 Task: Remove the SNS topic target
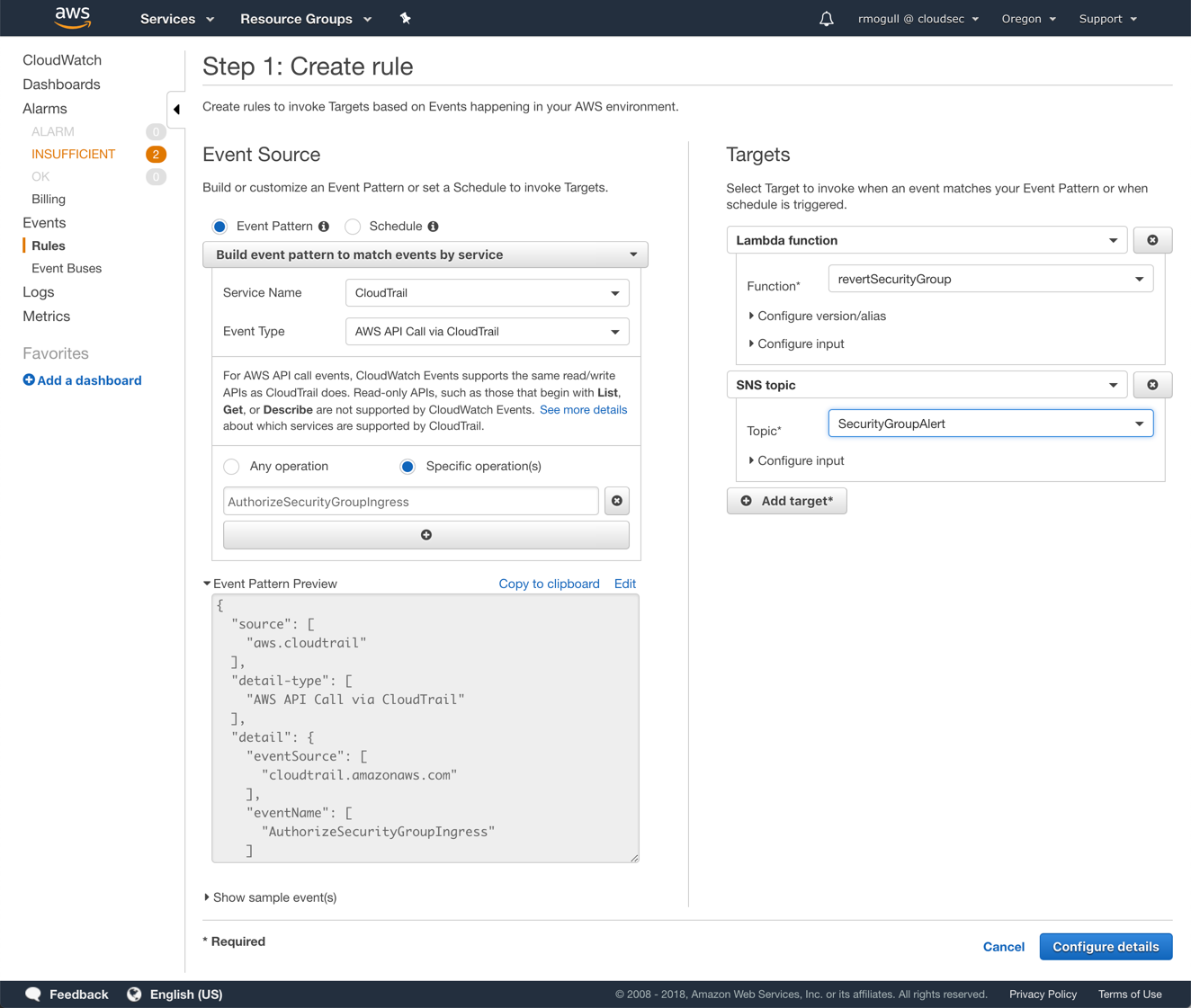coord(1152,385)
